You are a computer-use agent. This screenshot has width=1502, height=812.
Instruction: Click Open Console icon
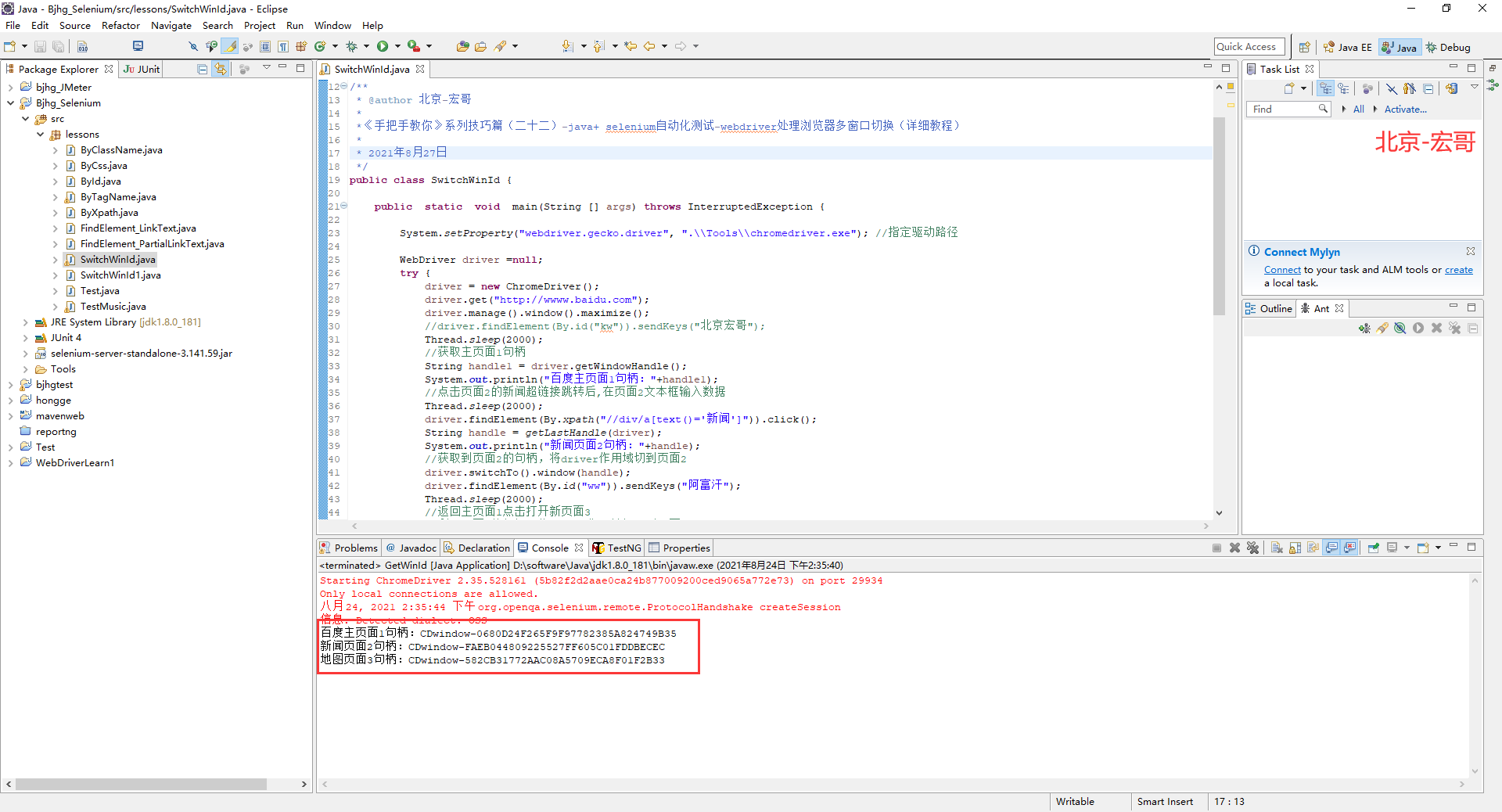[x=1423, y=548]
